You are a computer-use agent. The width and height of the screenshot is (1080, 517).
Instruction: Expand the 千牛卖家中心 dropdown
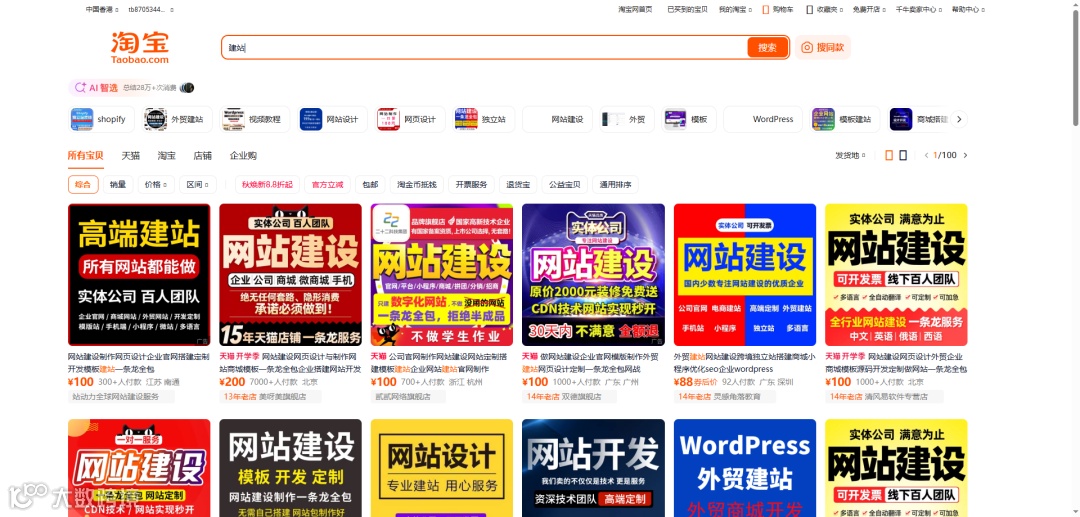(918, 10)
